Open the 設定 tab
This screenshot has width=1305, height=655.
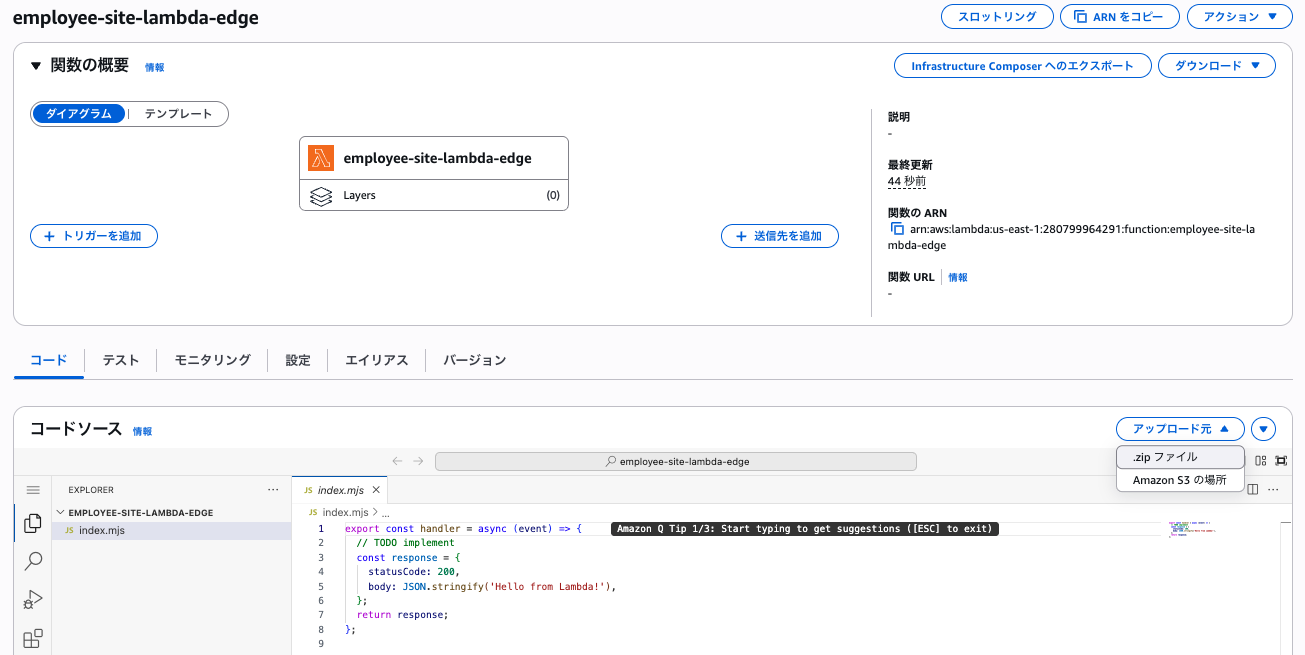(x=298, y=360)
